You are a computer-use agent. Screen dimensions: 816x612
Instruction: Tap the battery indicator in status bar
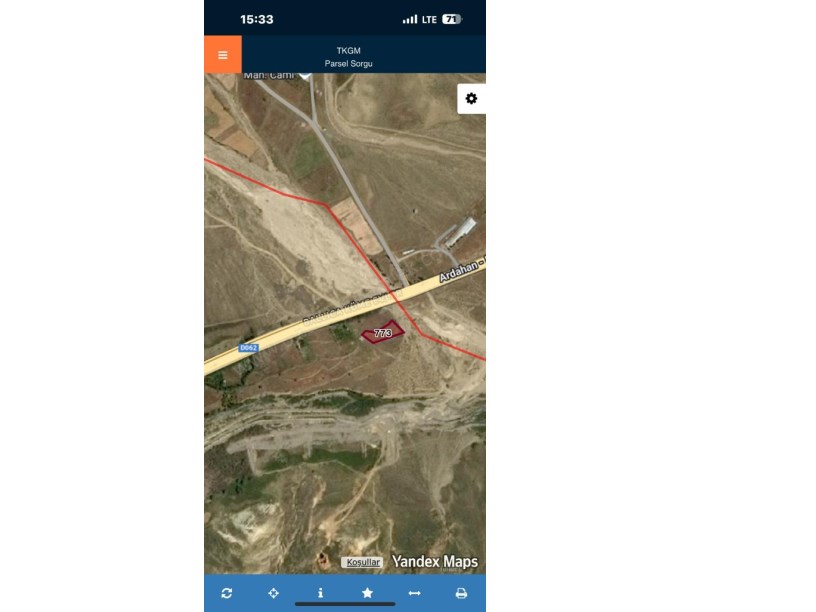point(452,19)
